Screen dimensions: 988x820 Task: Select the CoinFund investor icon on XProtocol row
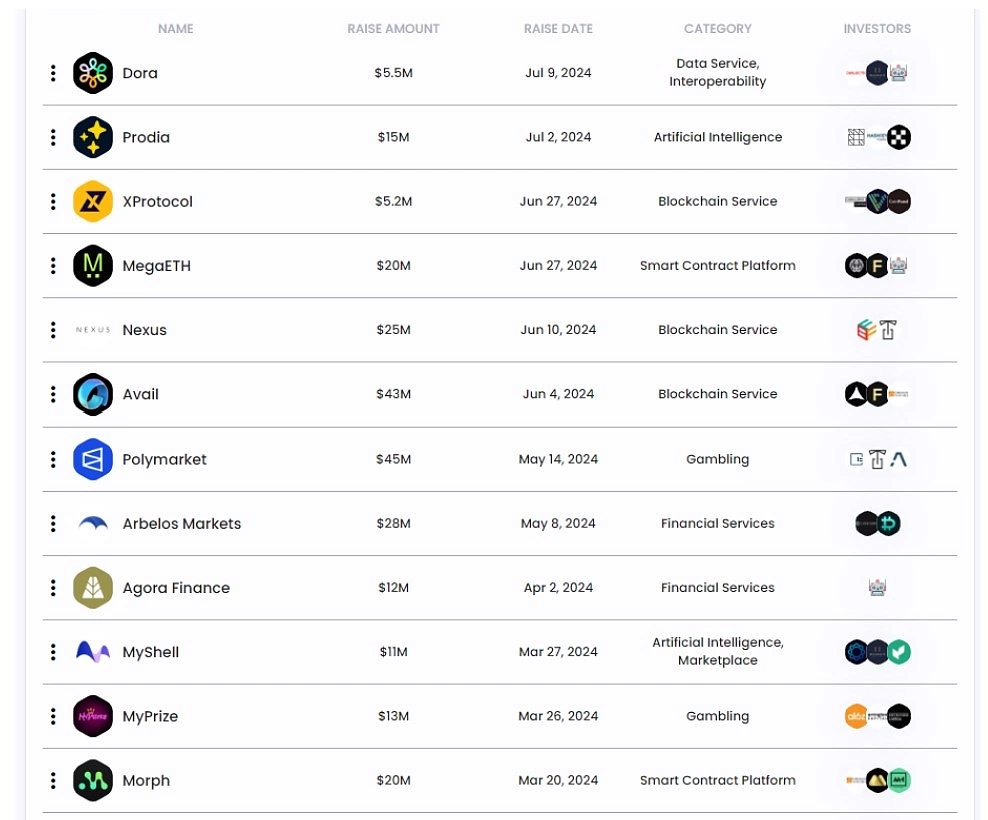[x=898, y=201]
